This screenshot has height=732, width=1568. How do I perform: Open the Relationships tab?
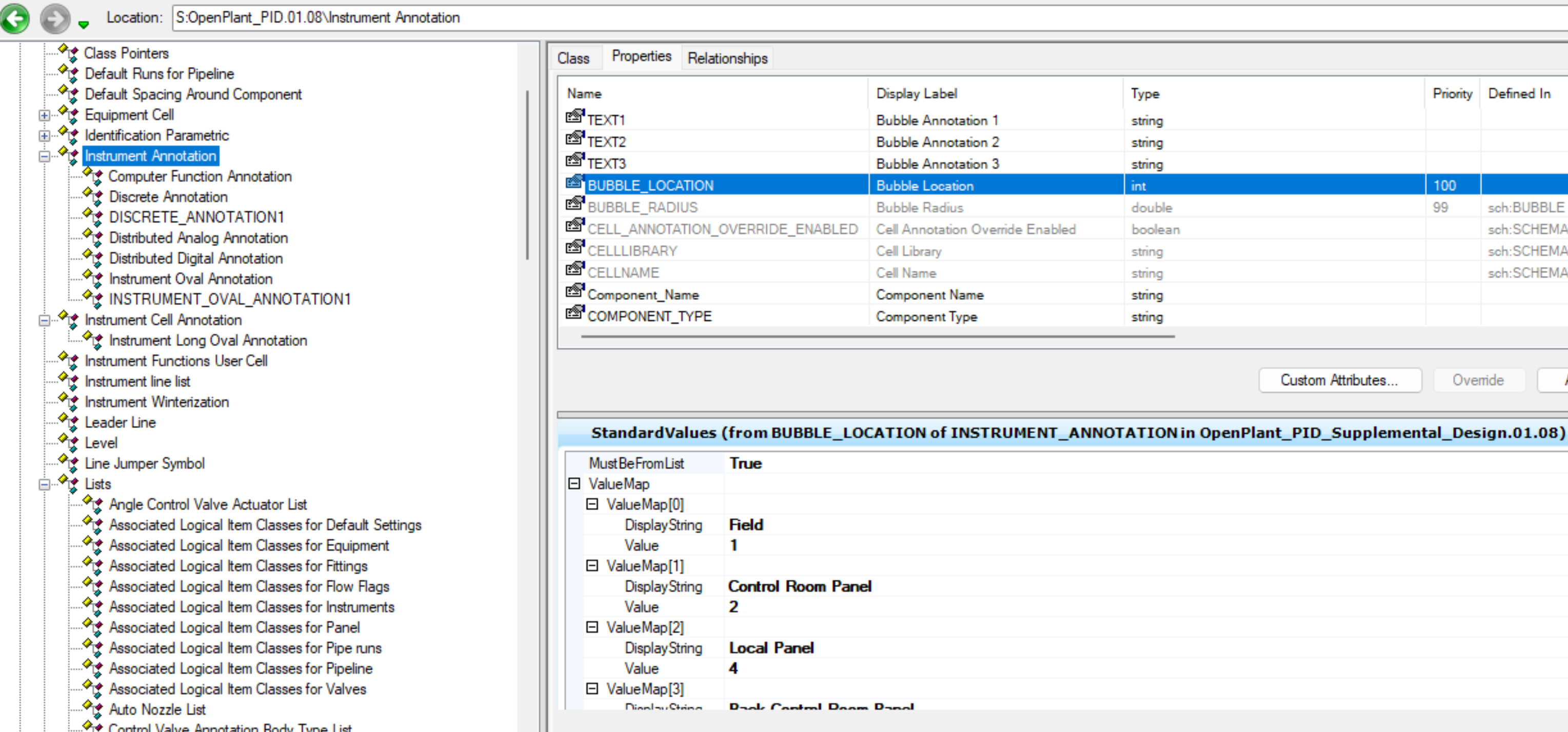pos(727,58)
